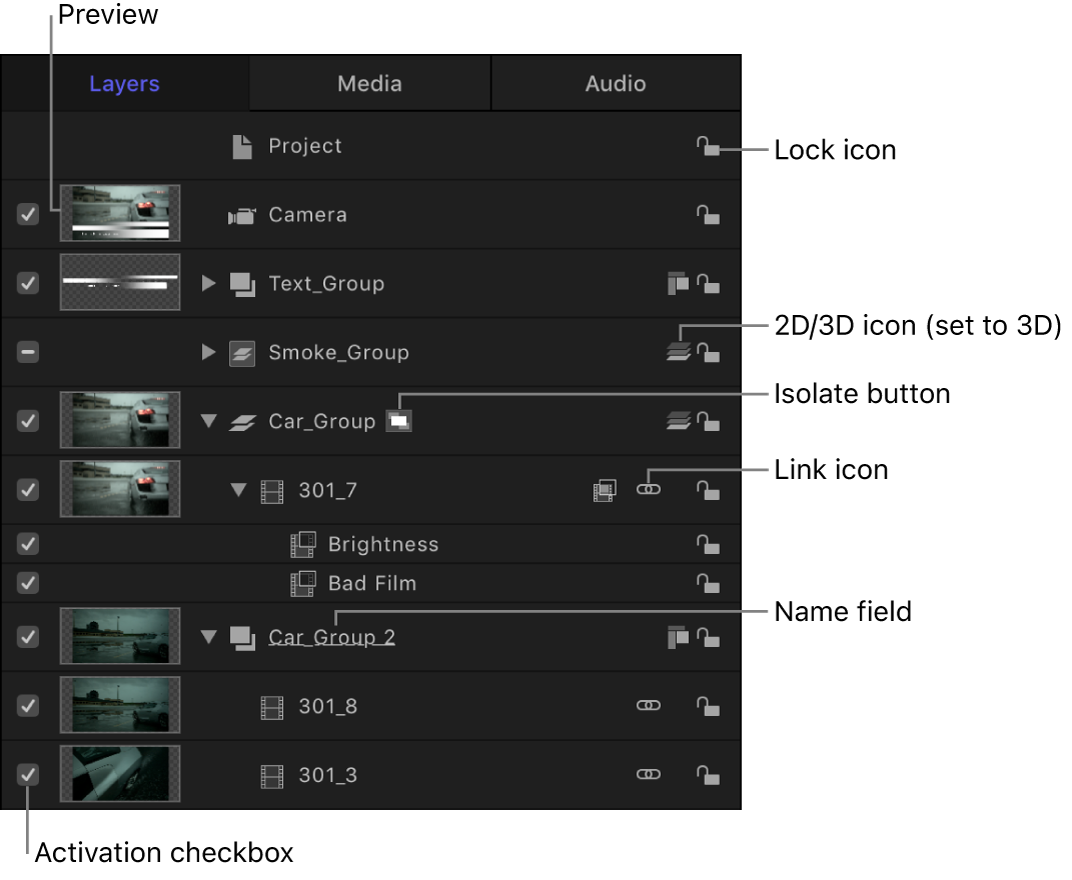Open the Audio tab
This screenshot has height=880, width=1072.
615,83
